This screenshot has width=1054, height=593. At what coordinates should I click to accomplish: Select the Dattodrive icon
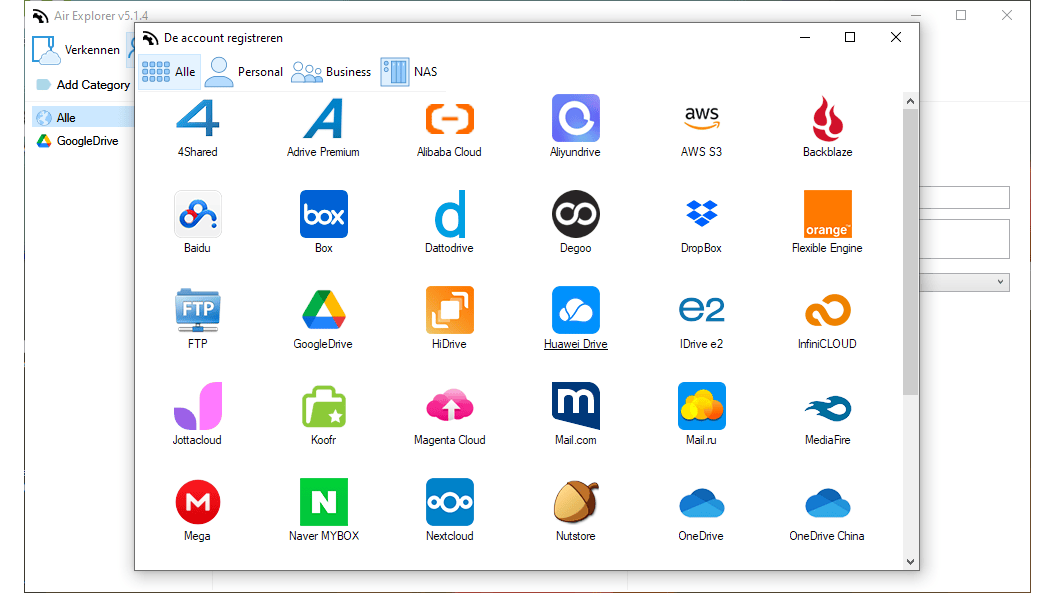[x=450, y=214]
